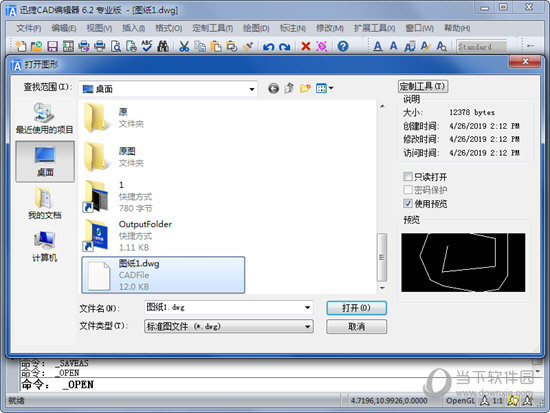The width and height of the screenshot is (550, 413).
Task: Select the 图纸1.dwg file
Action: tap(163, 275)
